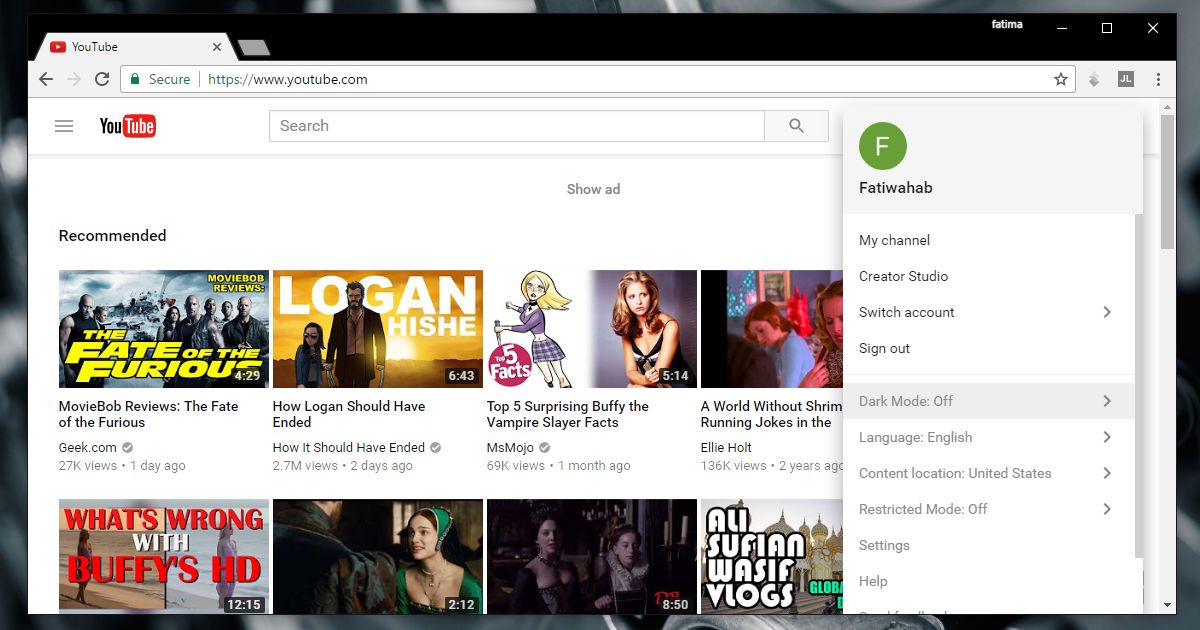Open Content location: United States
This screenshot has height=630, width=1200.
click(x=989, y=473)
